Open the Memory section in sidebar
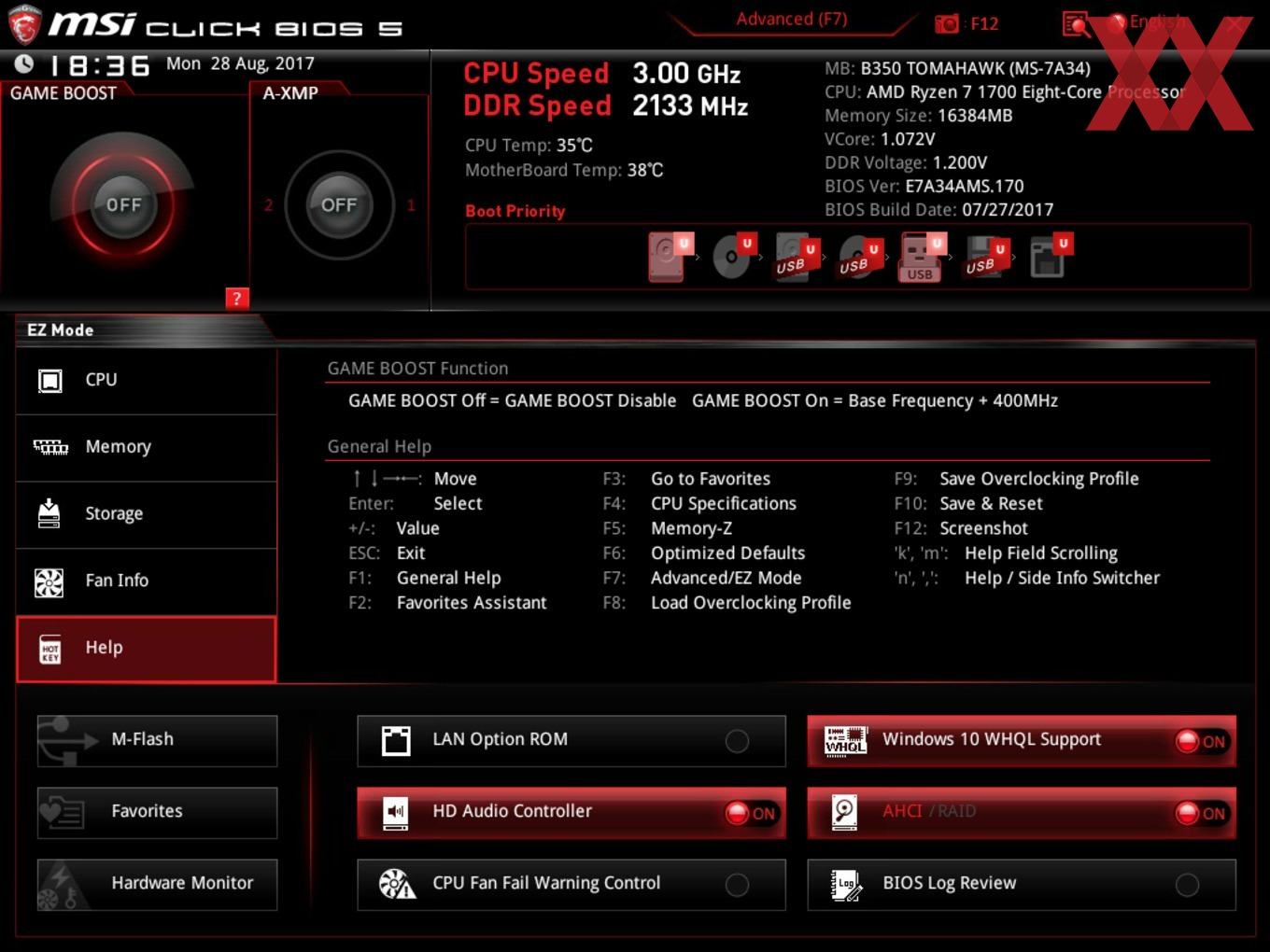The width and height of the screenshot is (1270, 952). [x=147, y=447]
